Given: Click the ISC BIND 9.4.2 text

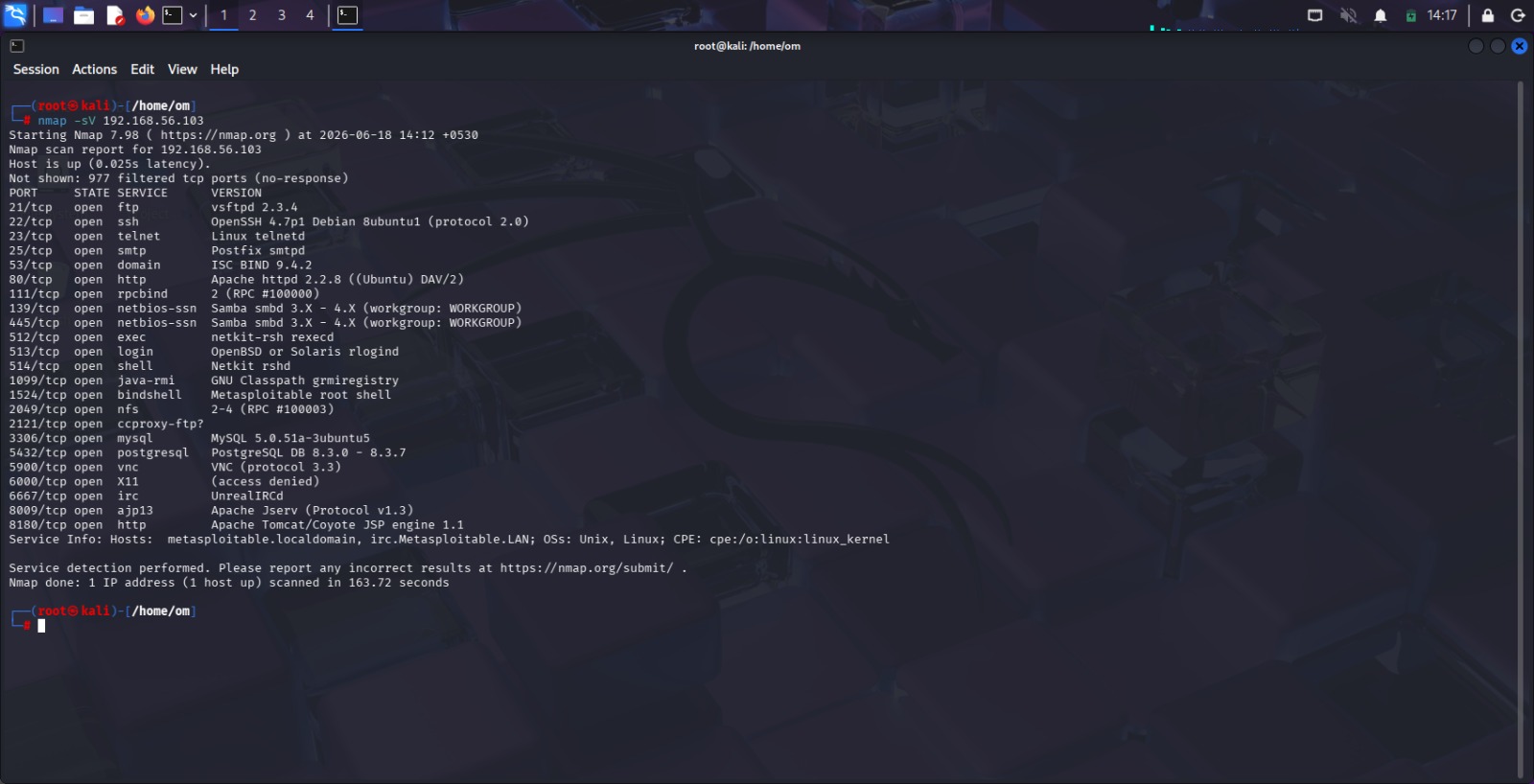Looking at the screenshot, I should [262, 265].
